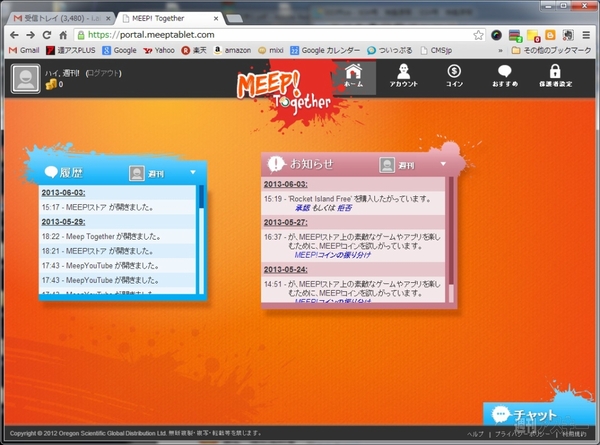The width and height of the screenshot is (600, 445).
Task: Click the speech bubble icon beside 履歴
Action: pyautogui.click(x=51, y=172)
